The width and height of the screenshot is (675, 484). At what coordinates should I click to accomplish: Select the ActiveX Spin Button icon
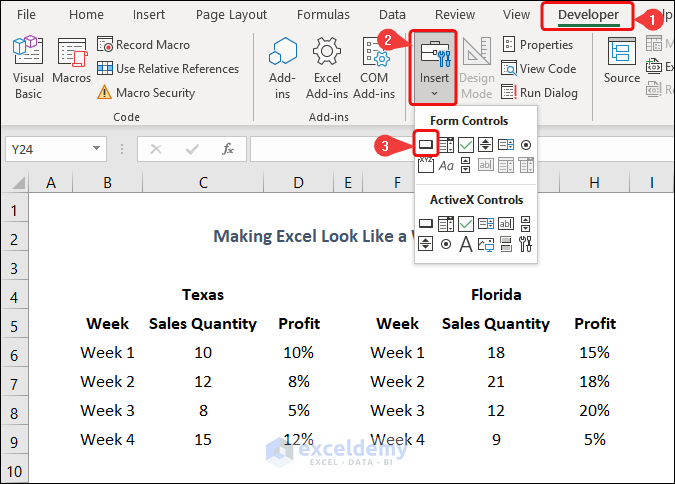[x=425, y=244]
